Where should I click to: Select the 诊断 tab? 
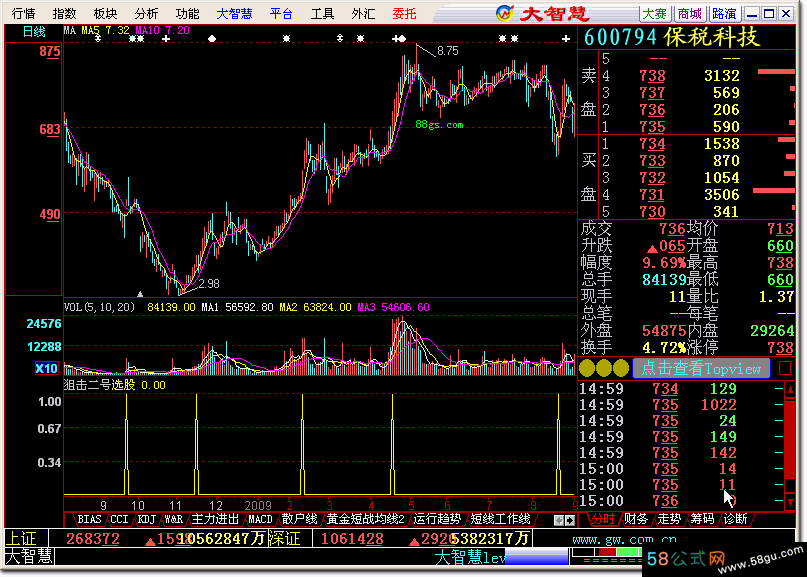(x=735, y=519)
